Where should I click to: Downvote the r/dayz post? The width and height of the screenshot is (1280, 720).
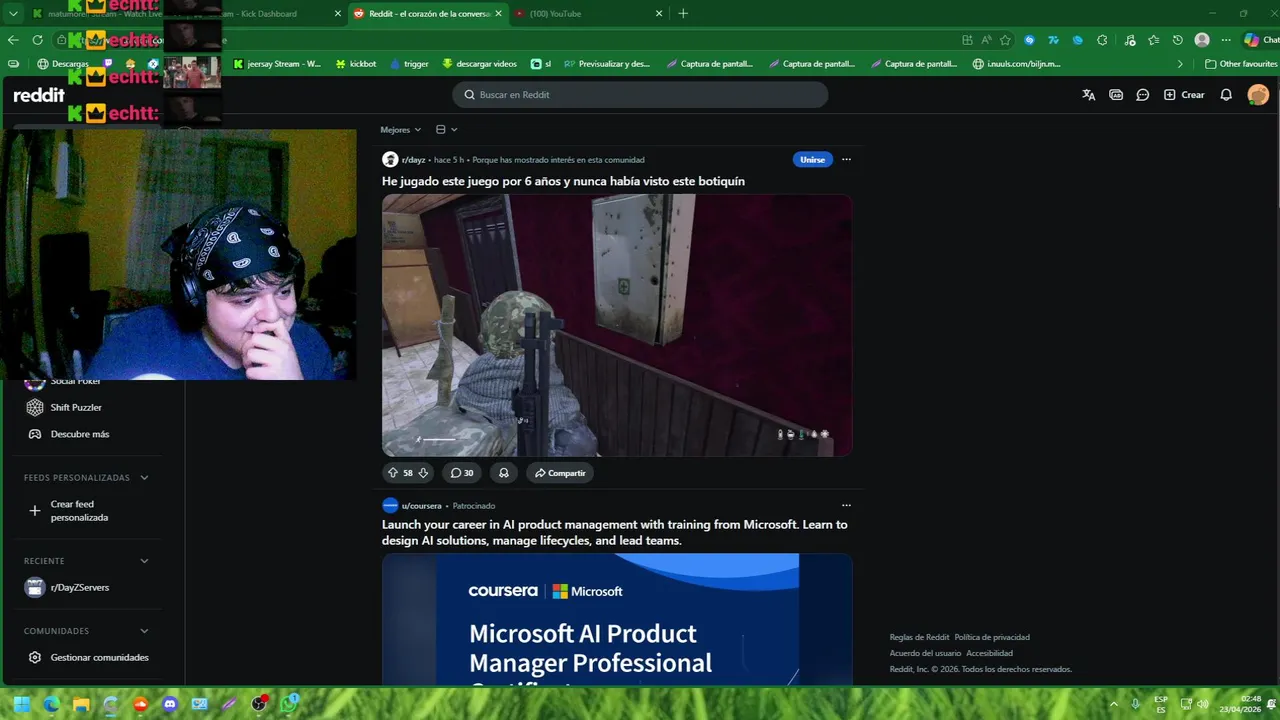(423, 473)
